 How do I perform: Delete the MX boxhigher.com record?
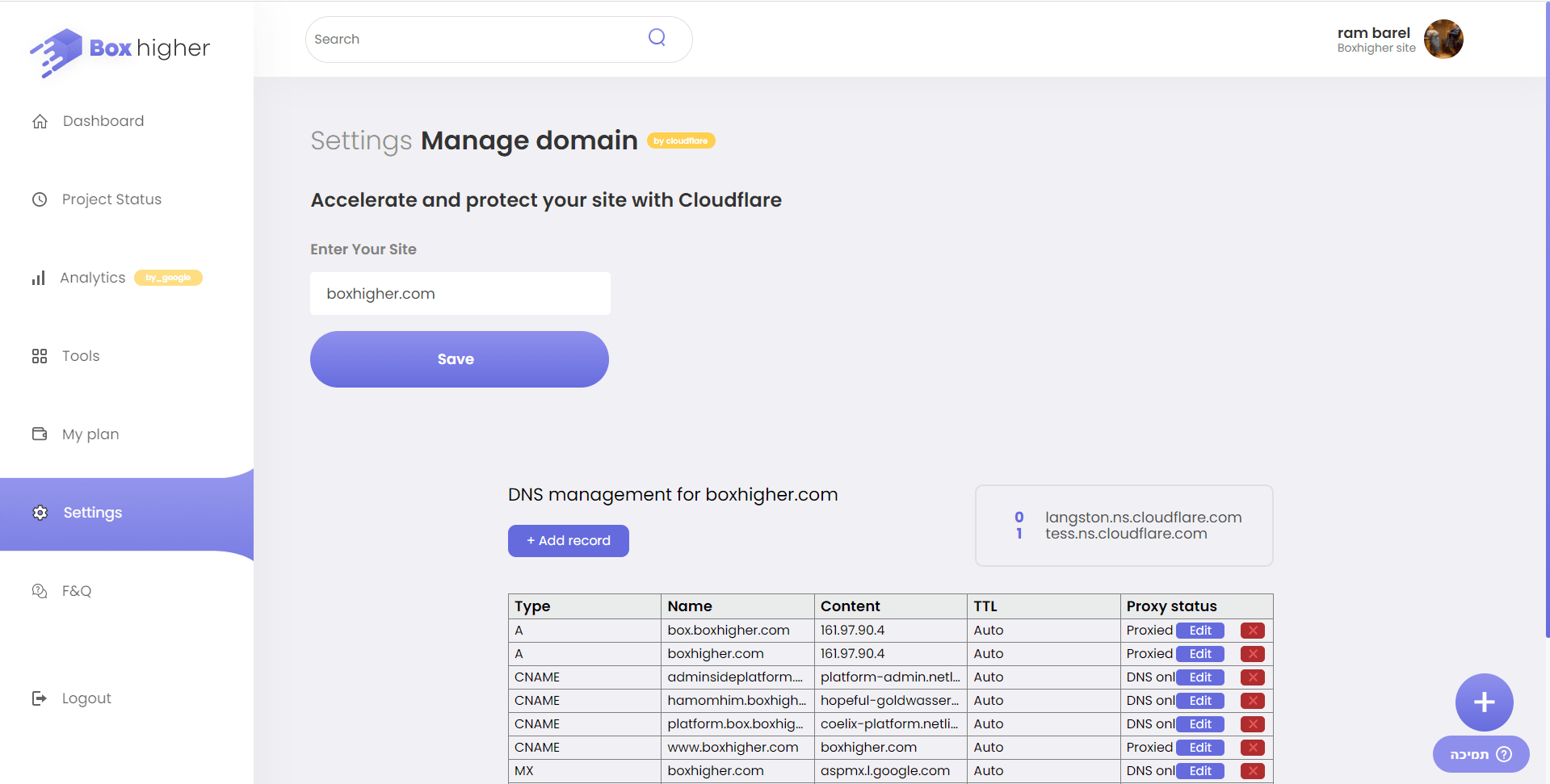coord(1252,771)
